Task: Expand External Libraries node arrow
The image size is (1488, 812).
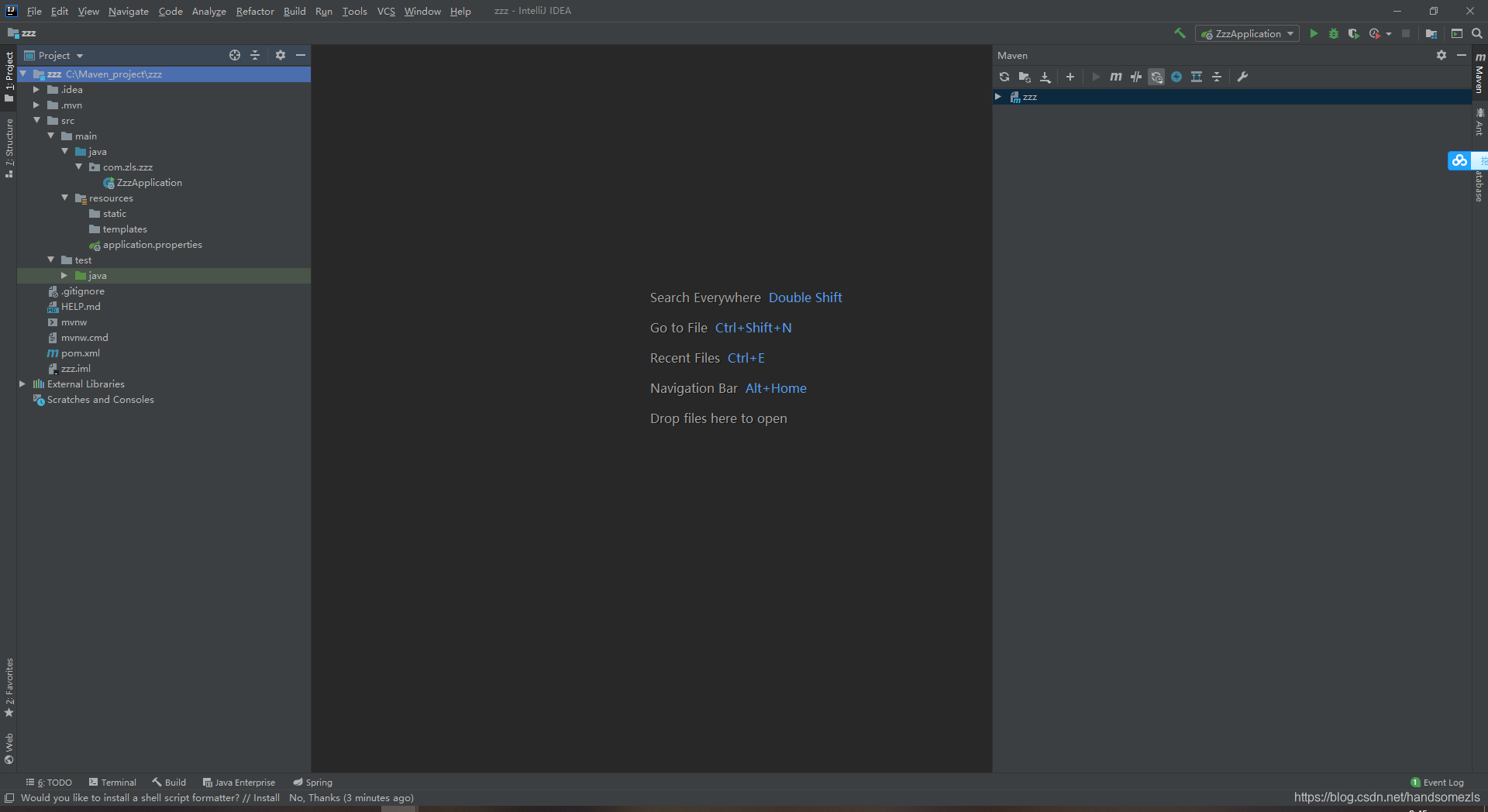Action: point(22,384)
